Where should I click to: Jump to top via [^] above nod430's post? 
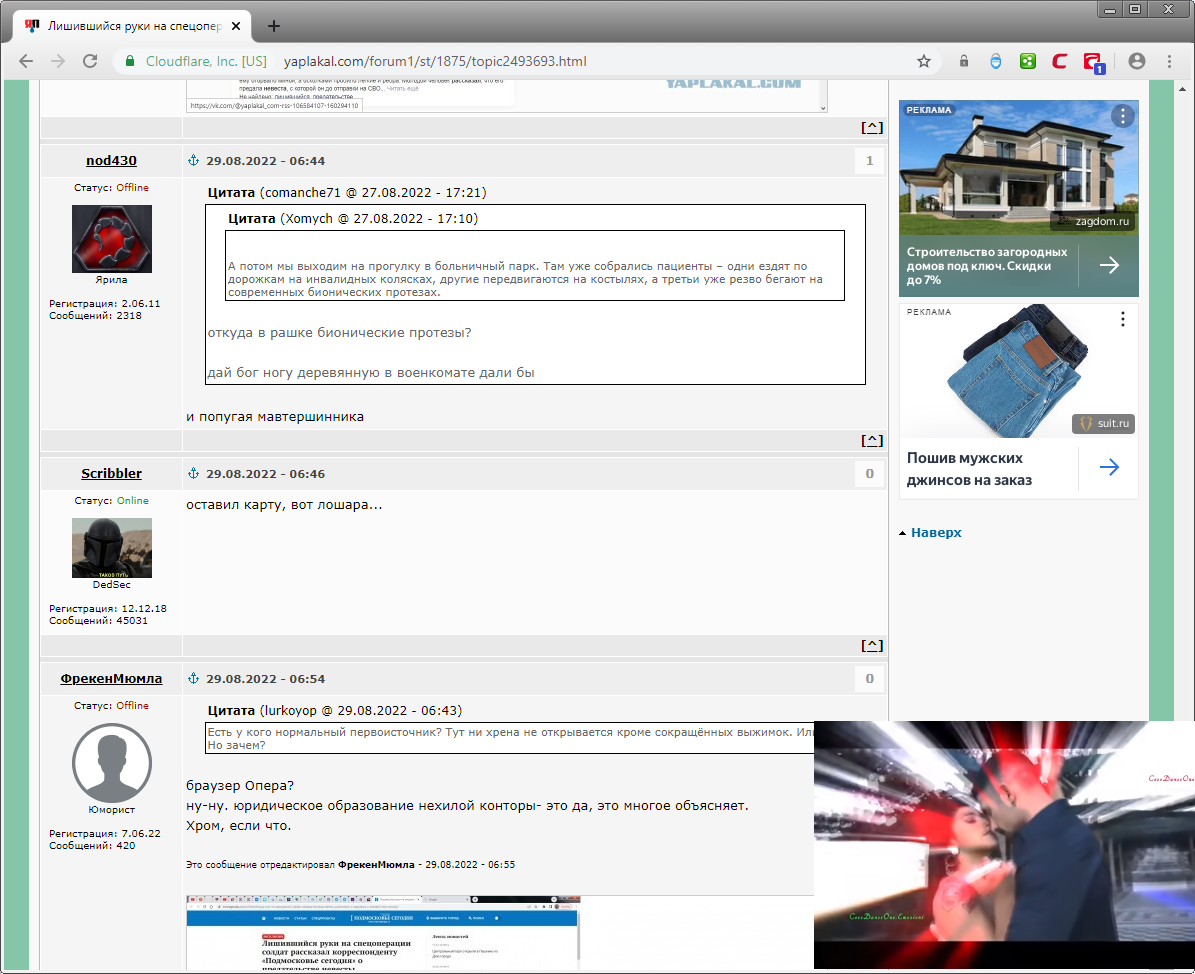(872, 128)
